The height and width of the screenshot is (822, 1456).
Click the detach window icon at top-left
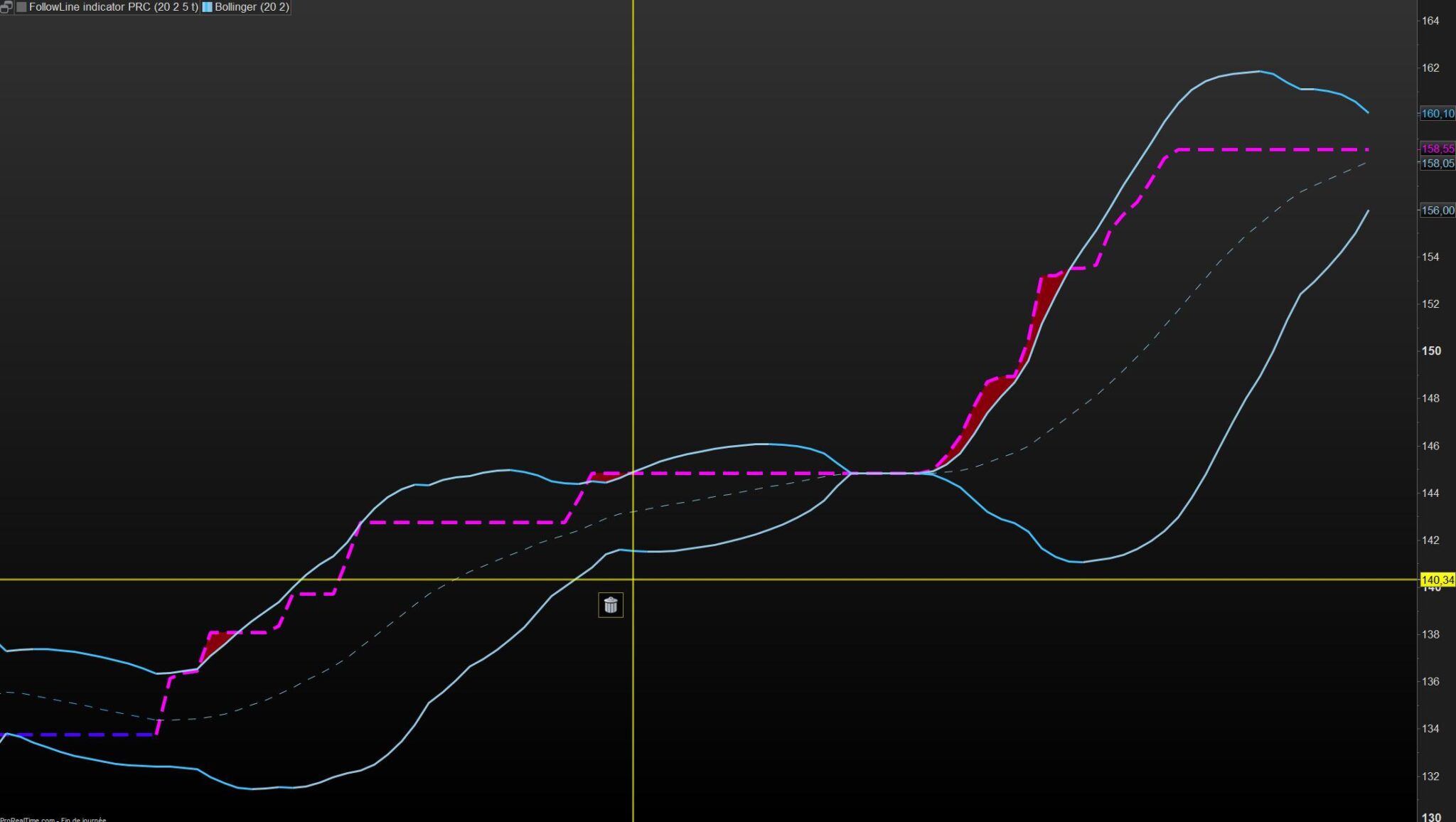(6, 7)
